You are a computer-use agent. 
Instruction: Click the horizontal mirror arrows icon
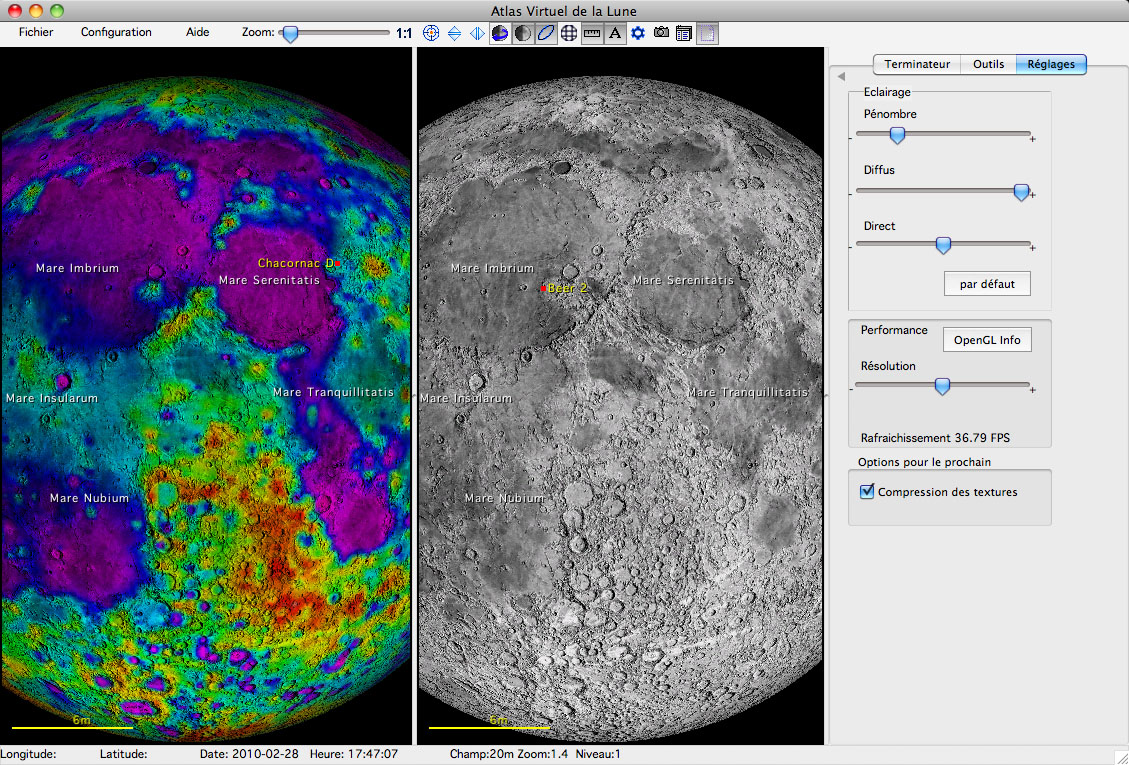pos(477,33)
